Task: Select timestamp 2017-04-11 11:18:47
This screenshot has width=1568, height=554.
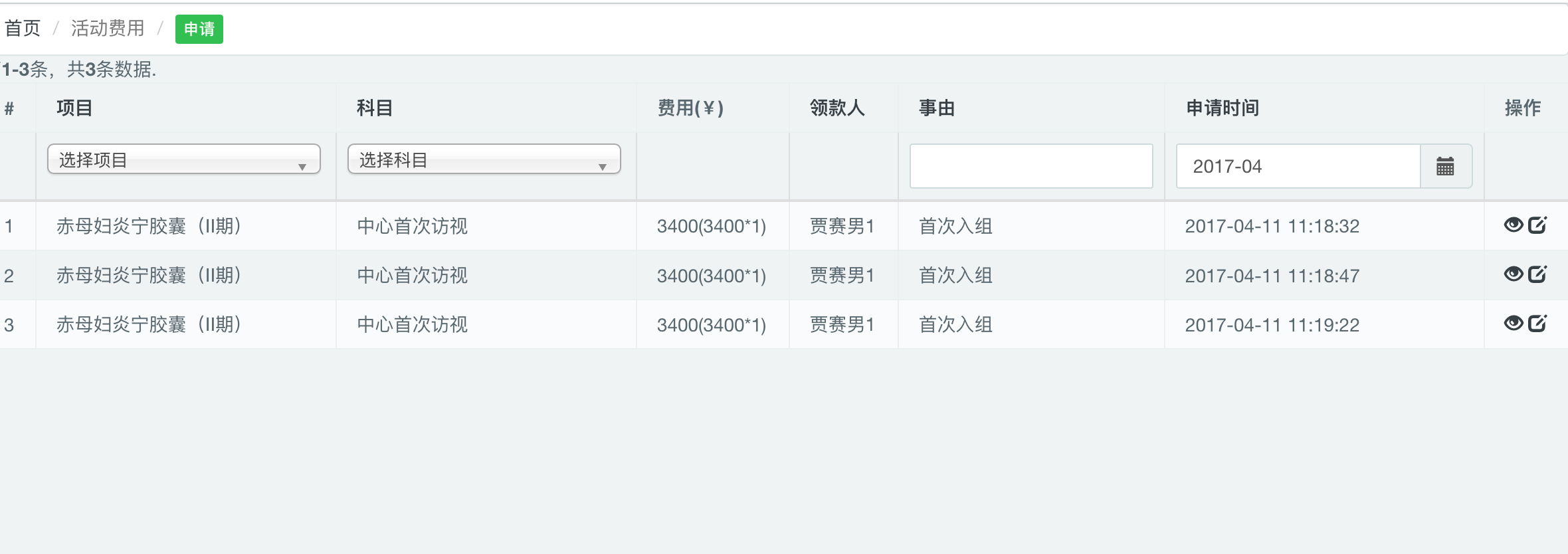Action: pyautogui.click(x=1272, y=275)
